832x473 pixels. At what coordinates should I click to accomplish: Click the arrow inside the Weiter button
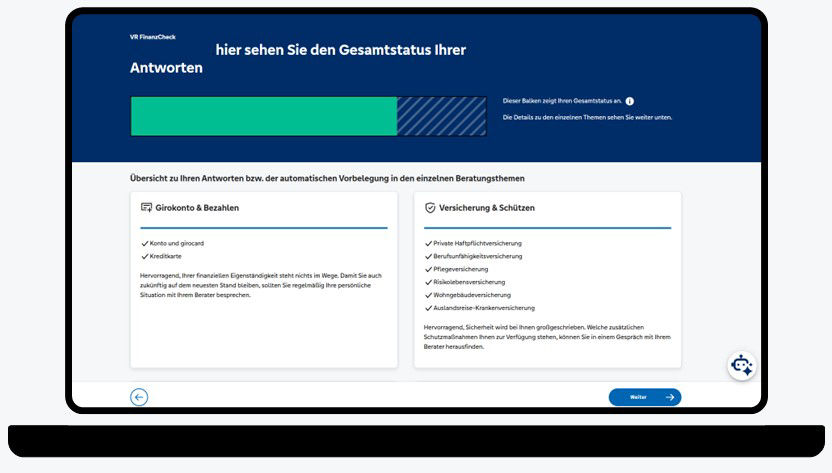point(670,397)
